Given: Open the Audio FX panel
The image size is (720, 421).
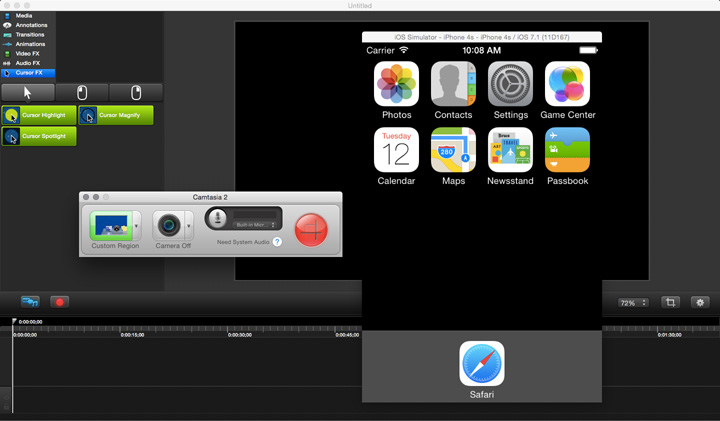Looking at the screenshot, I should [x=28, y=63].
